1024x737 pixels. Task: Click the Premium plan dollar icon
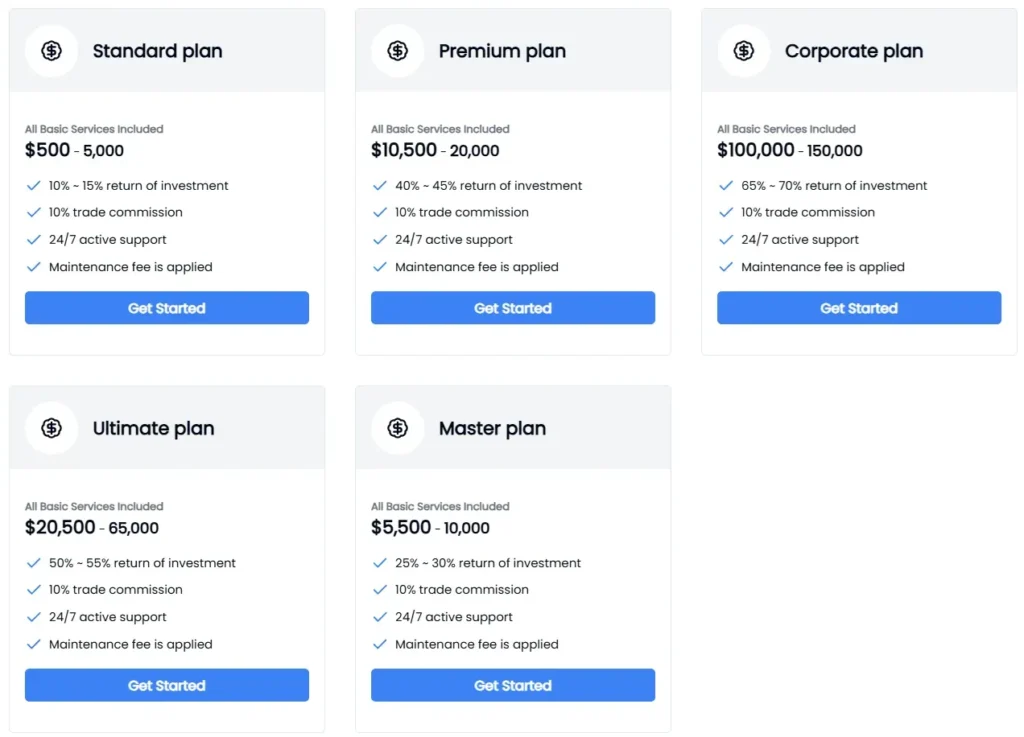[397, 51]
